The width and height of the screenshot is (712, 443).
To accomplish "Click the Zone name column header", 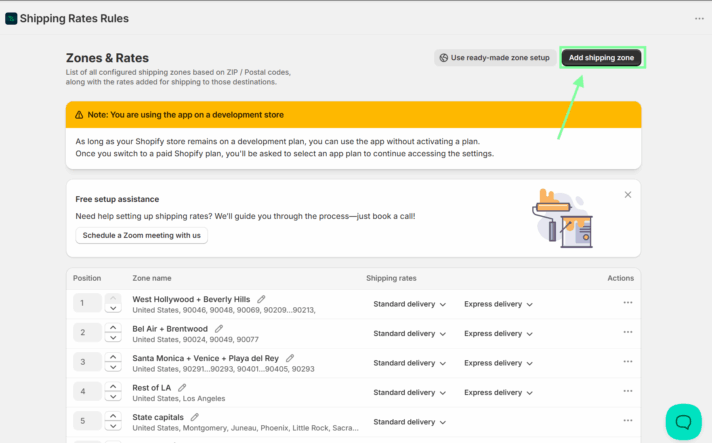I will (152, 278).
